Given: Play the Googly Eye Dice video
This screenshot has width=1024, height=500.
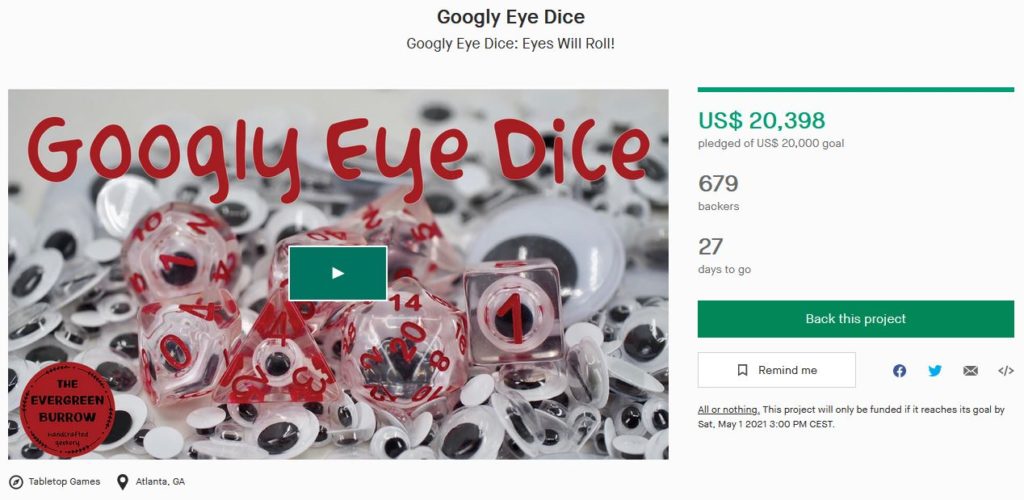Looking at the screenshot, I should (338, 273).
